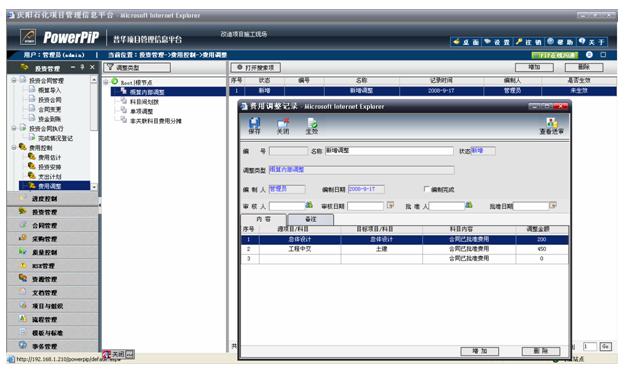The width and height of the screenshot is (630, 372).
Task: Open calendar icon beside 审核日期 field
Action: (390, 205)
